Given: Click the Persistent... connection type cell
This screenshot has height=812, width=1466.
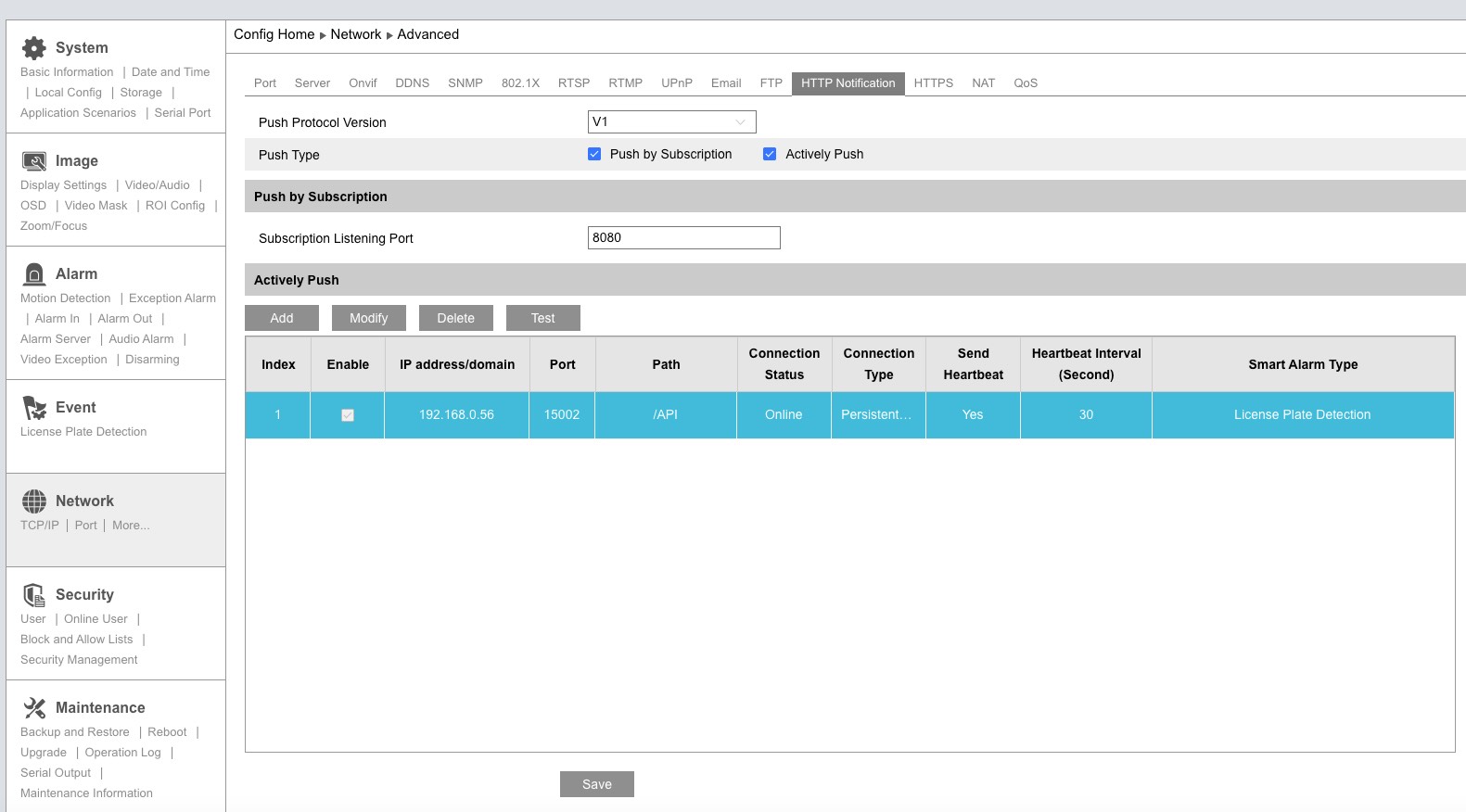Looking at the screenshot, I should pos(877,414).
